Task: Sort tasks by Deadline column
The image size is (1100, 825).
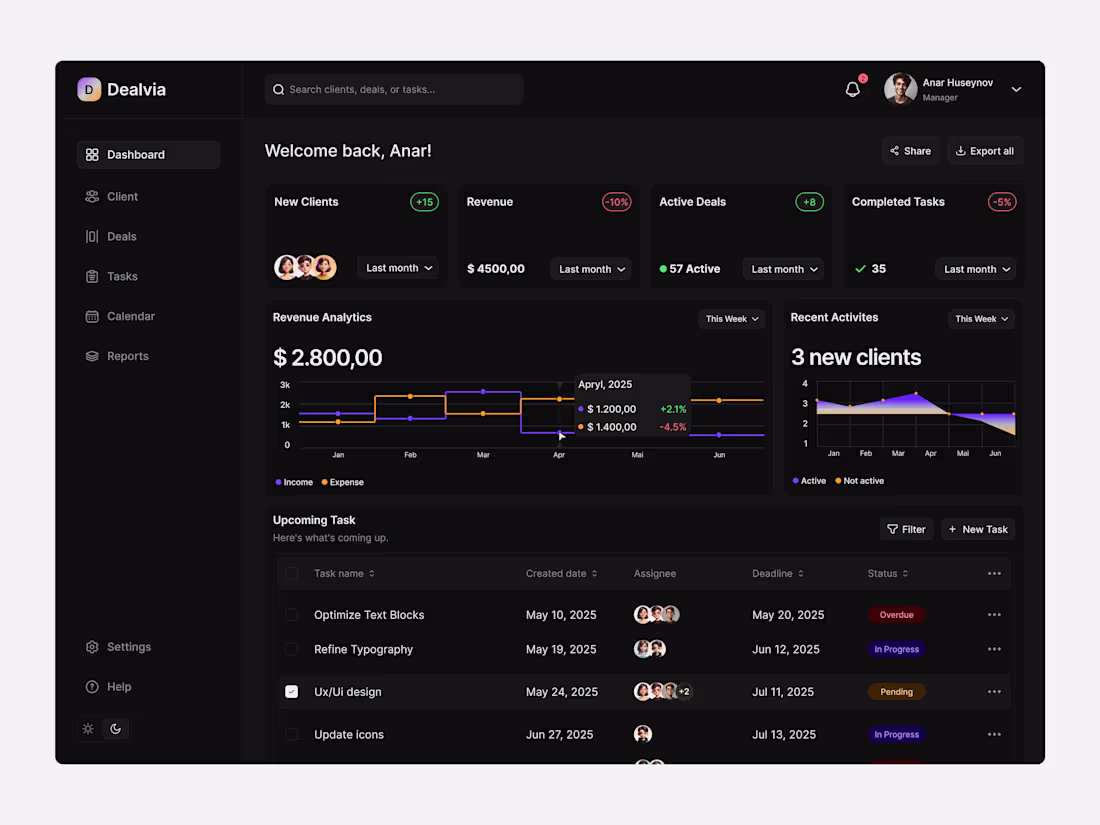Action: click(778, 573)
